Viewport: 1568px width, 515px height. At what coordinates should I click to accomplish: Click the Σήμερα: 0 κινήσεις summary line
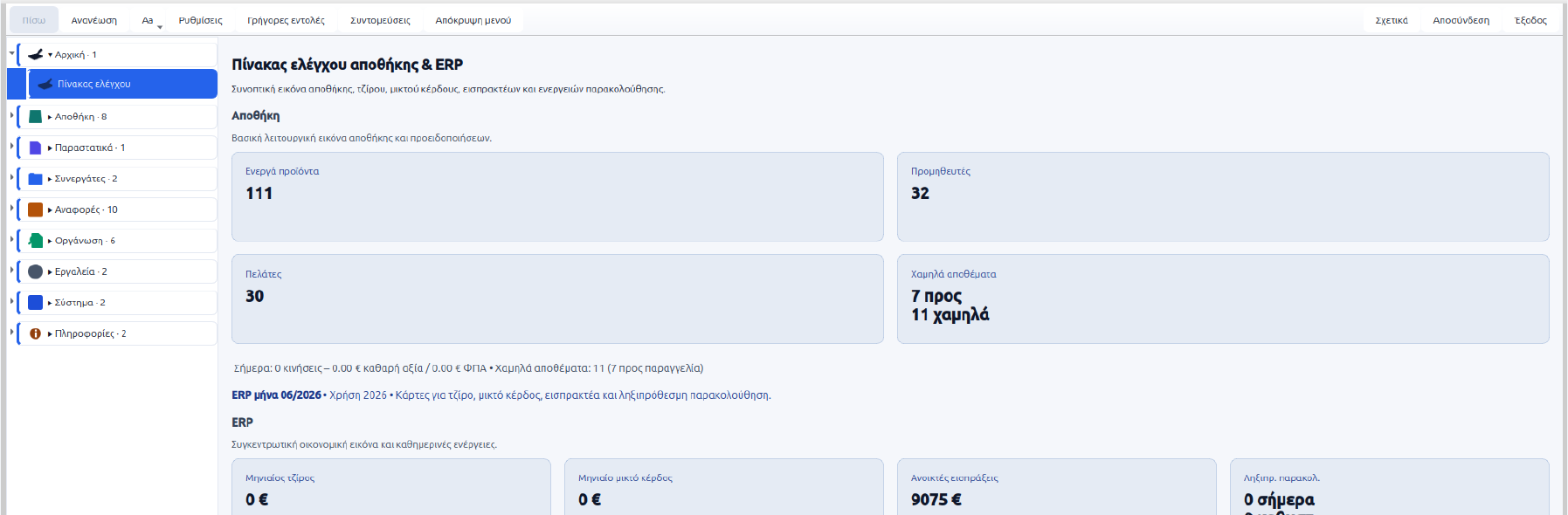[x=468, y=368]
